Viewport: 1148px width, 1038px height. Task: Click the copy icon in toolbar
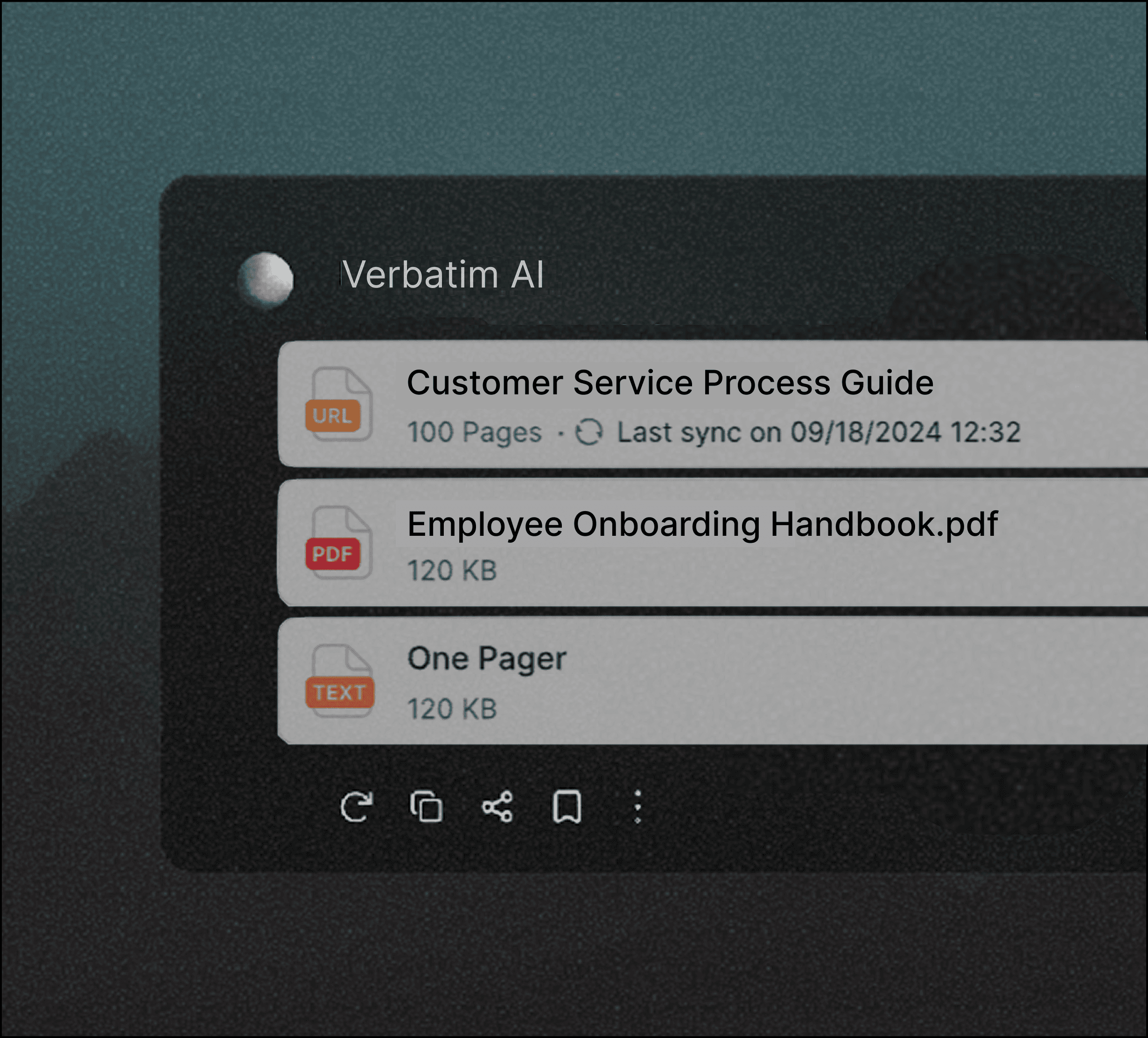point(427,807)
